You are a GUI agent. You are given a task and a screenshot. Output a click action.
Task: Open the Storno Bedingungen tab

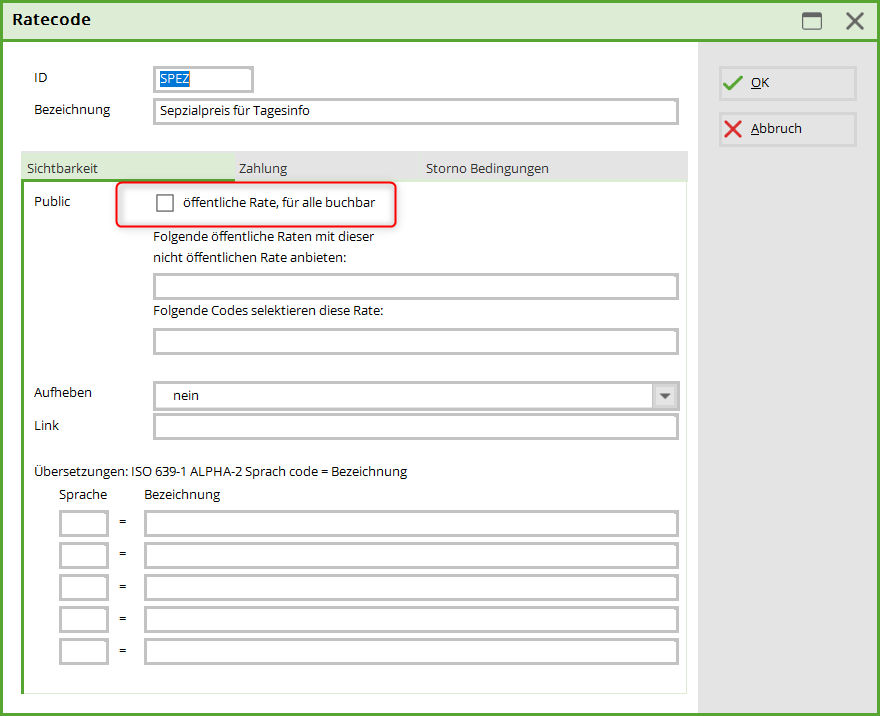pos(487,169)
